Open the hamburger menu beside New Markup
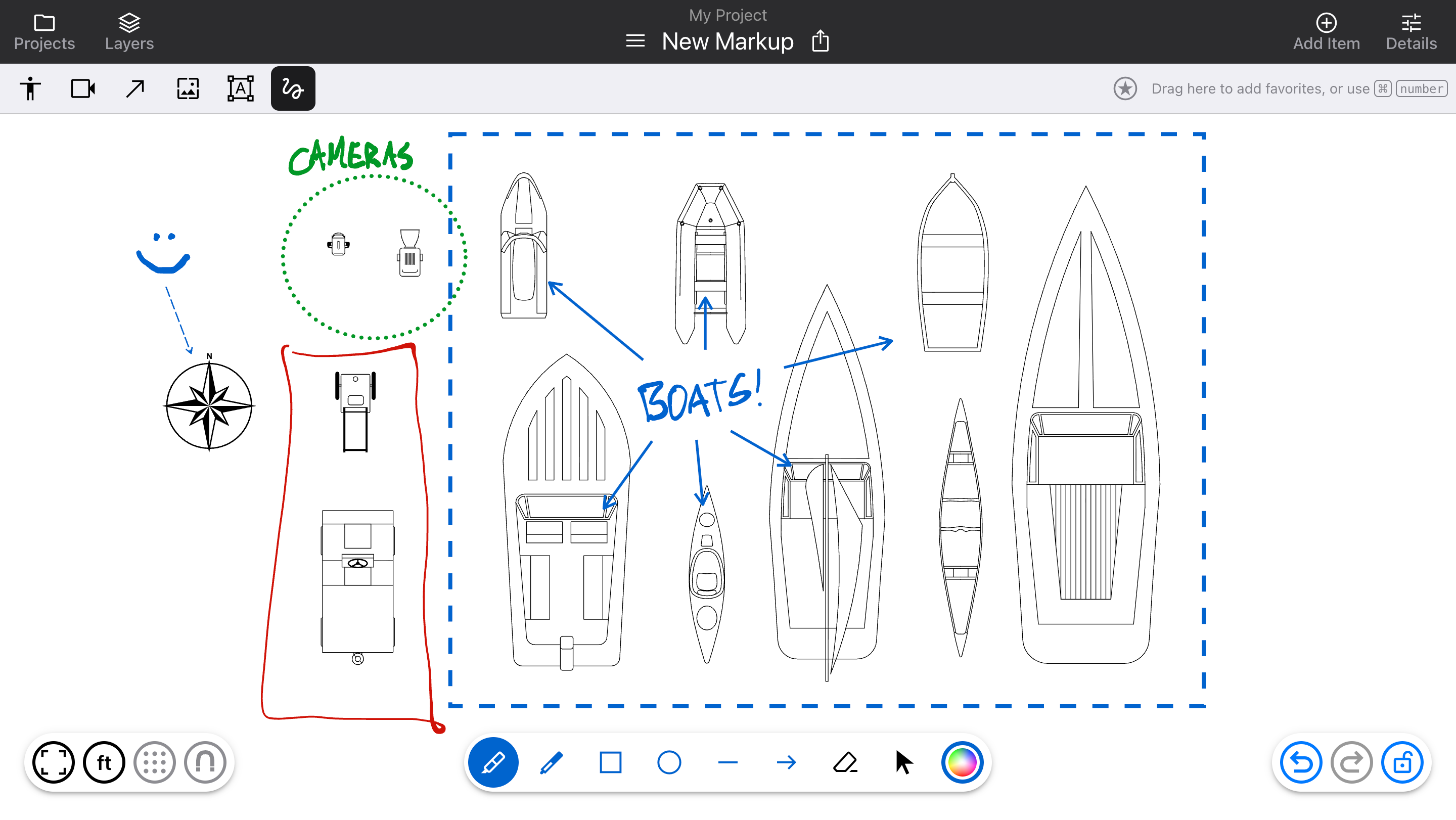 [635, 40]
